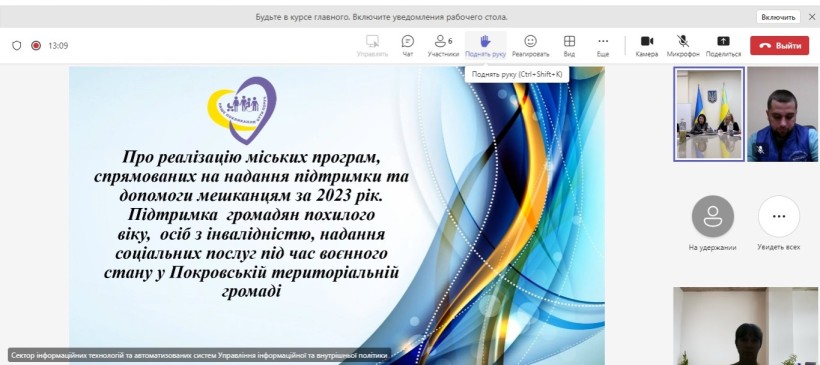Click the See all participants button
The width and height of the screenshot is (820, 365).
pos(779,216)
